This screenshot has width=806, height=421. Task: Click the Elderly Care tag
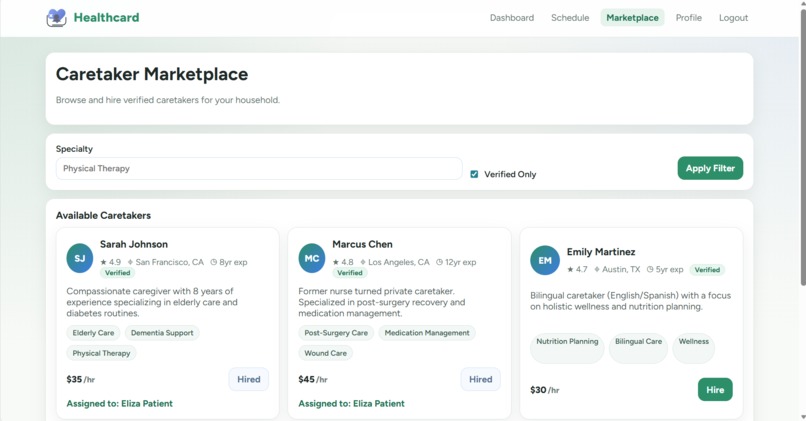click(93, 333)
